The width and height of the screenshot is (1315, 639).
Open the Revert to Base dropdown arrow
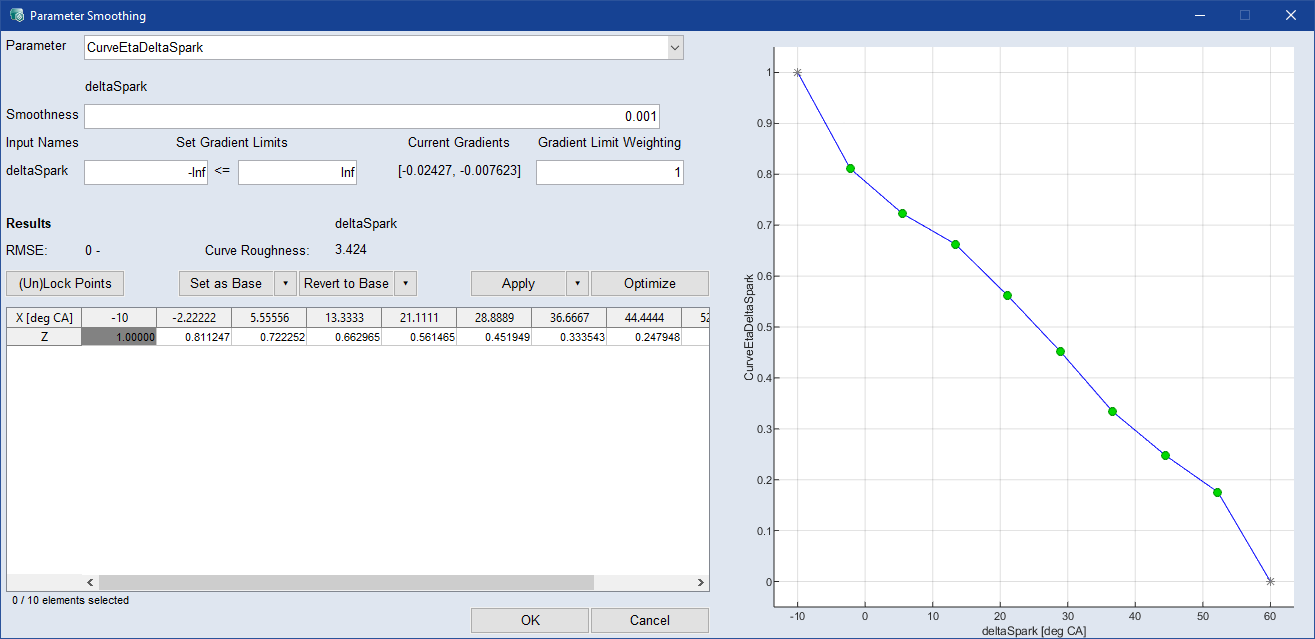click(405, 283)
